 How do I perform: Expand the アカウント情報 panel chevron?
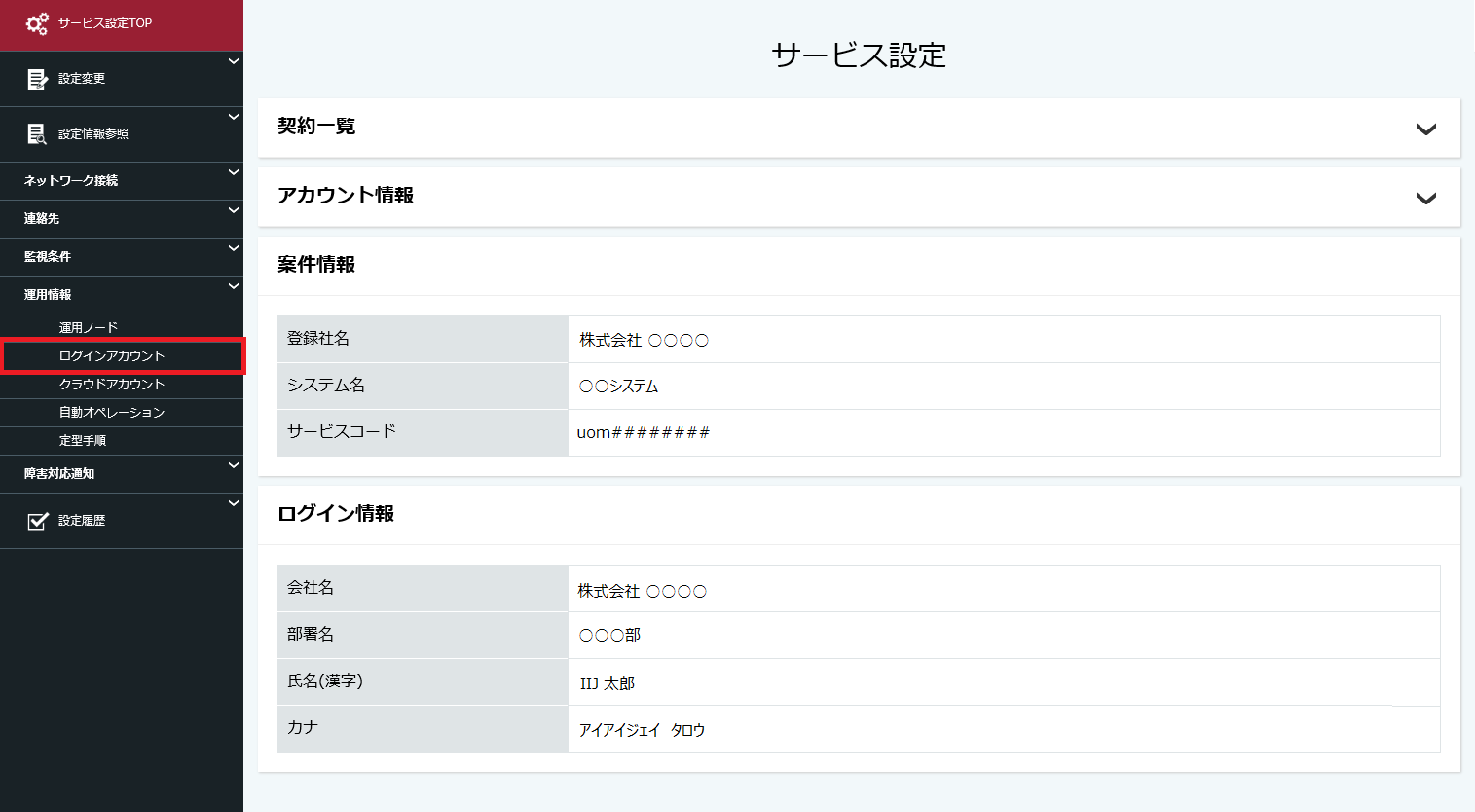click(1426, 199)
